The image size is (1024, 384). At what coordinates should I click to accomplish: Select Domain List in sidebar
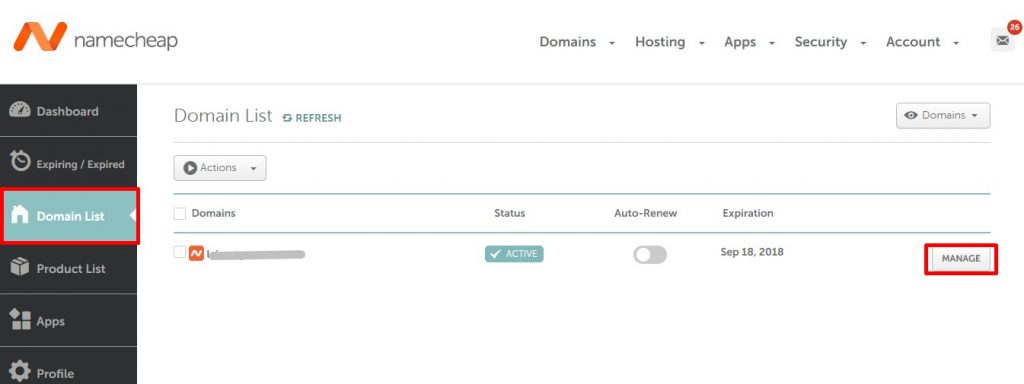[x=69, y=216]
